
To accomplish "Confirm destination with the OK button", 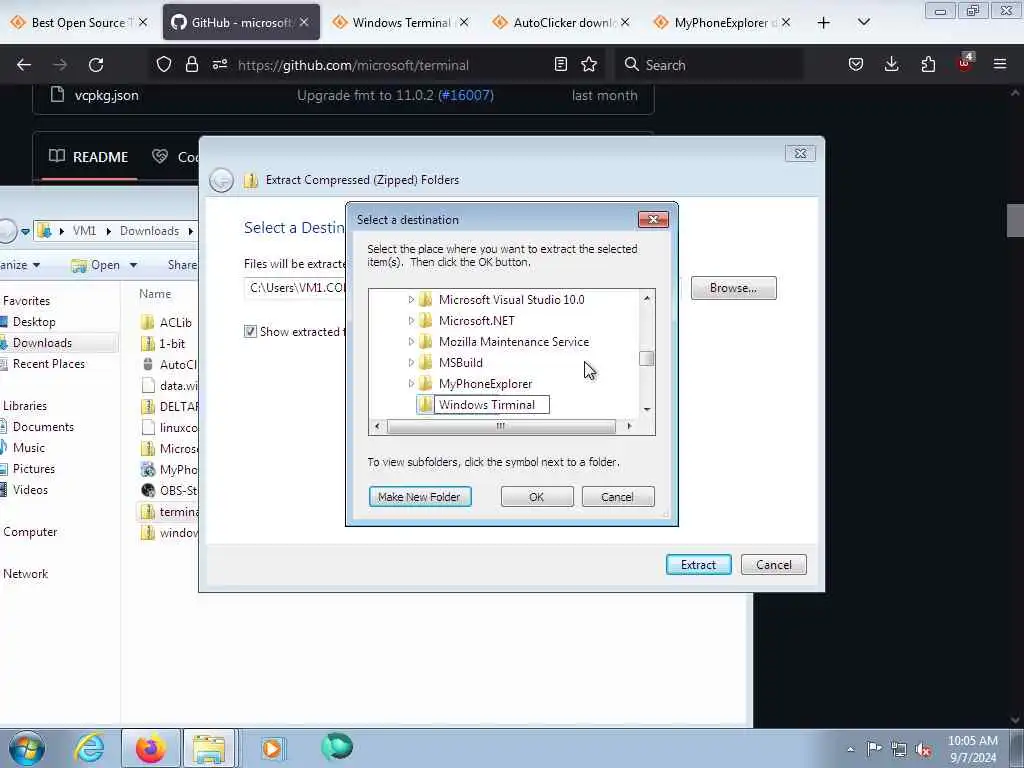I will (x=536, y=497).
